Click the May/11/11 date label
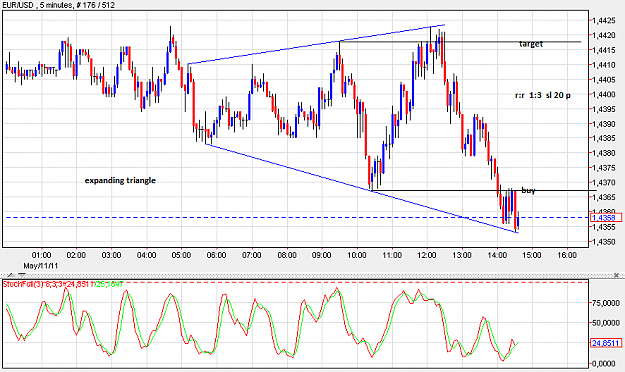Screen dimensions: 625x372 (41, 266)
